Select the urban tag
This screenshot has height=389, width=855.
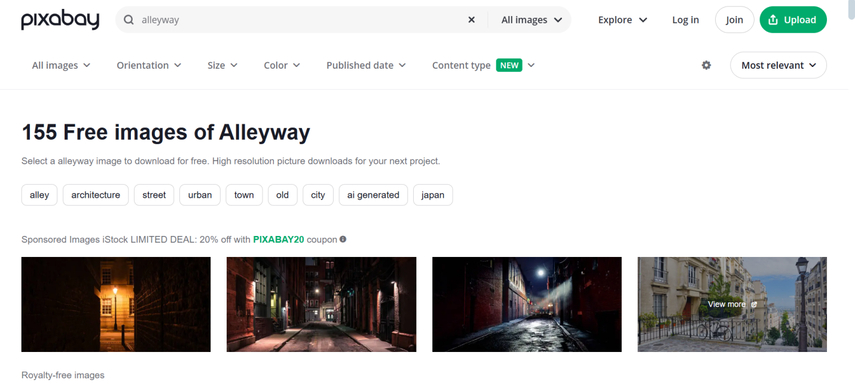[x=200, y=195]
